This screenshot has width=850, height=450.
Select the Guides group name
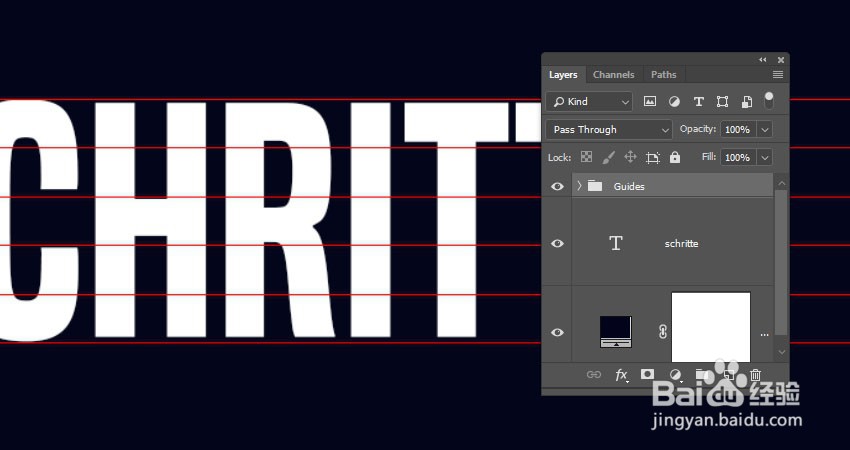click(x=629, y=187)
